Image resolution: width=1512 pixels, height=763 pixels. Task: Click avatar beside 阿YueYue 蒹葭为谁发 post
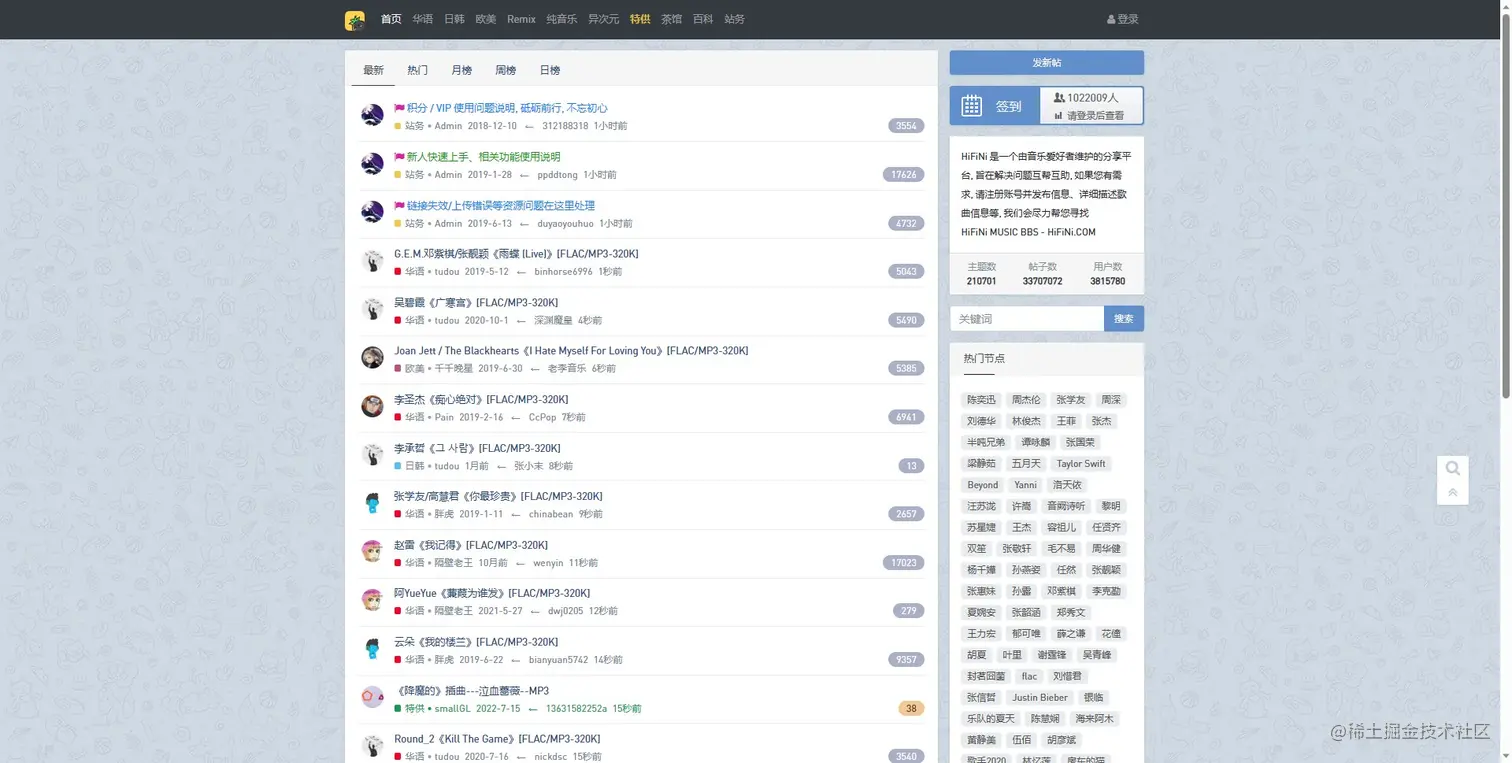[372, 600]
